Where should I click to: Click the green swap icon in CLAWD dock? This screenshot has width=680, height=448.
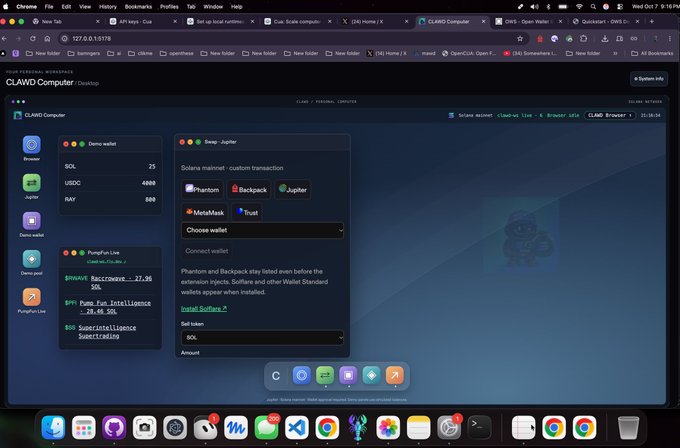pos(325,375)
